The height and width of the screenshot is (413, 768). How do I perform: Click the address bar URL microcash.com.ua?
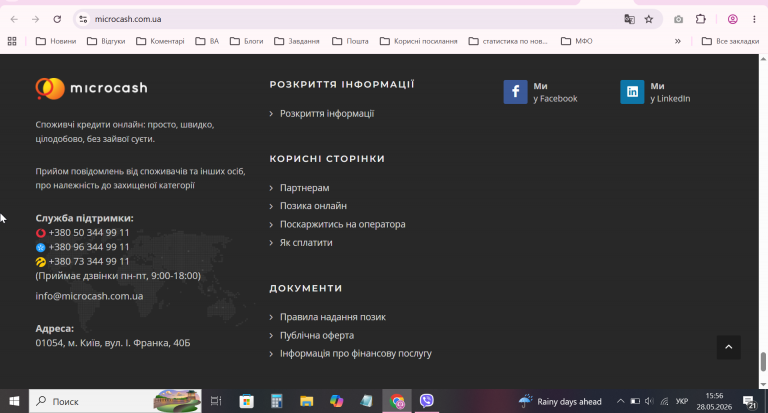click(128, 19)
